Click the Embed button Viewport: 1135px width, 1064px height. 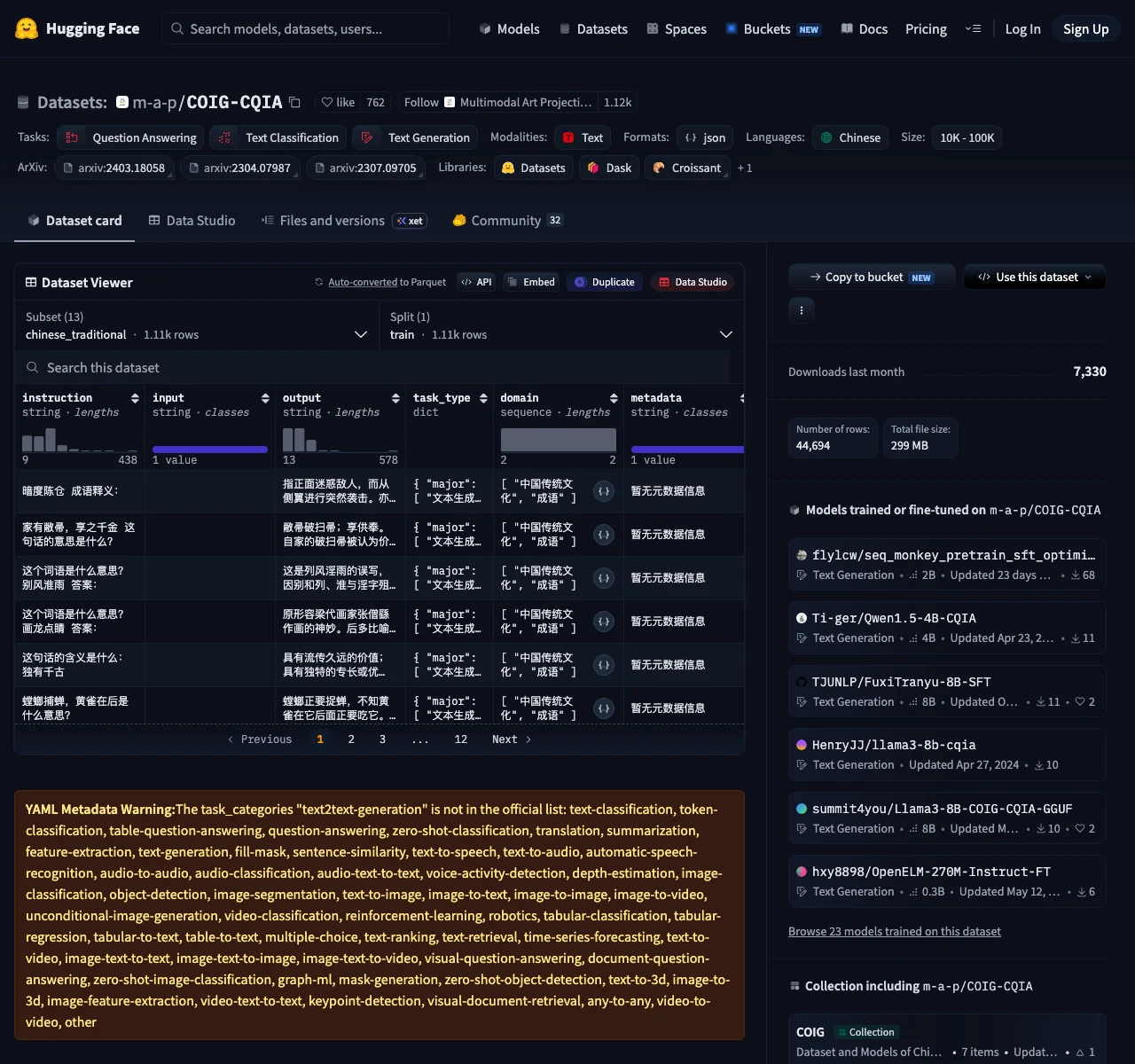click(x=530, y=282)
